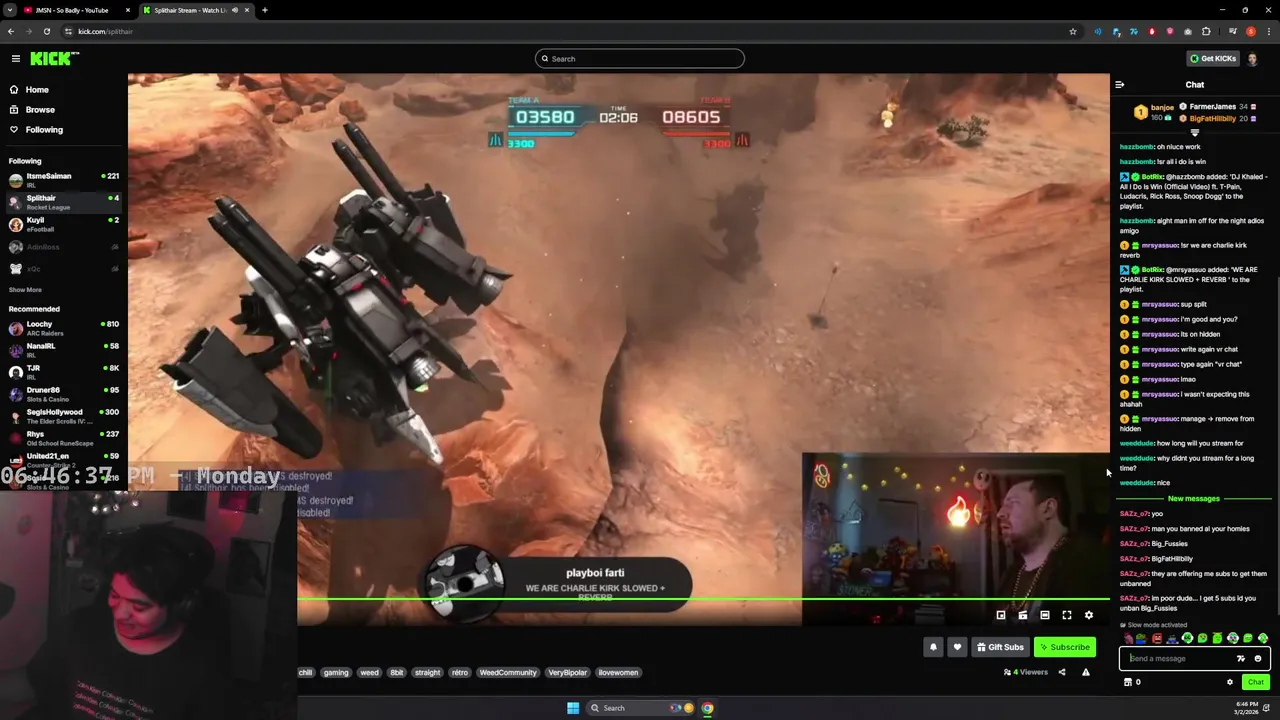Image resolution: width=1280 pixels, height=720 pixels.
Task: Reload the page
Action: tap(47, 32)
